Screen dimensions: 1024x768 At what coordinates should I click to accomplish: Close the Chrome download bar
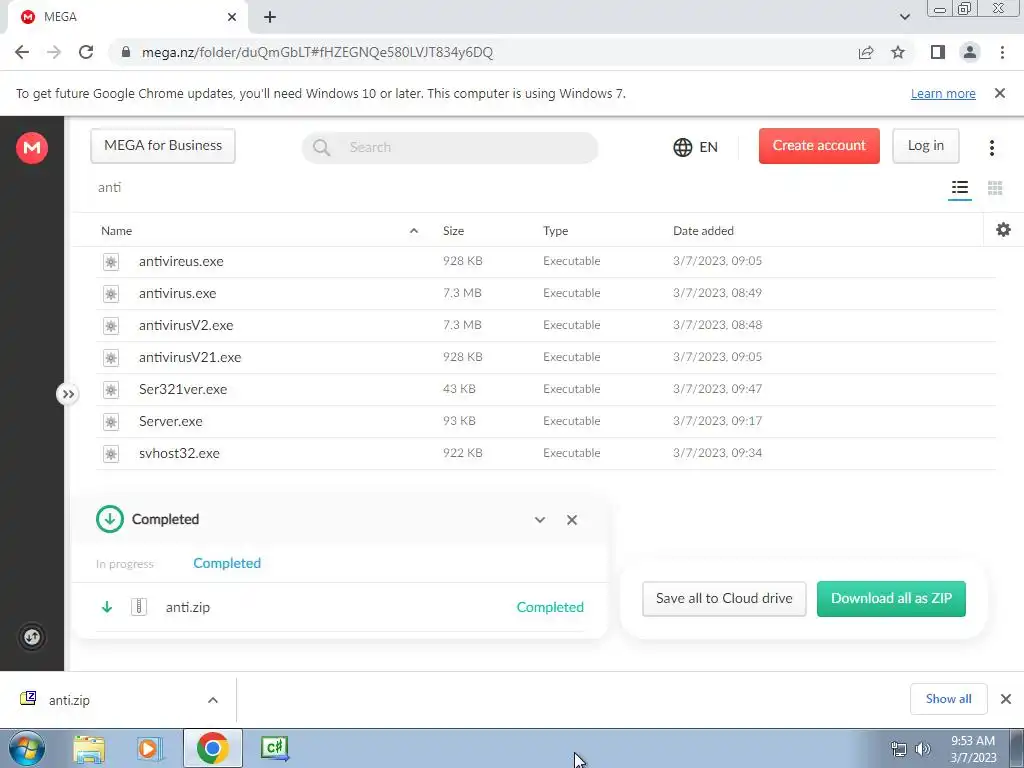(x=1006, y=699)
